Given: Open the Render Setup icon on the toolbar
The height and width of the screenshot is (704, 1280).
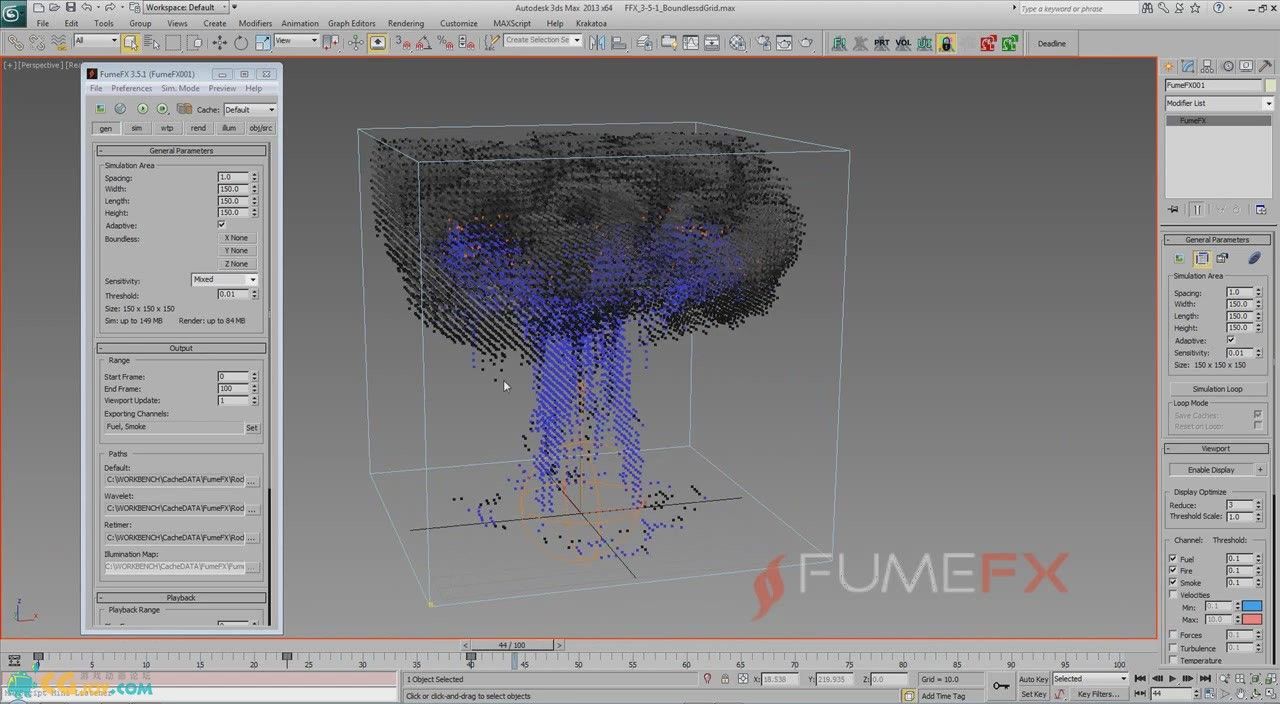Looking at the screenshot, I should [x=764, y=43].
